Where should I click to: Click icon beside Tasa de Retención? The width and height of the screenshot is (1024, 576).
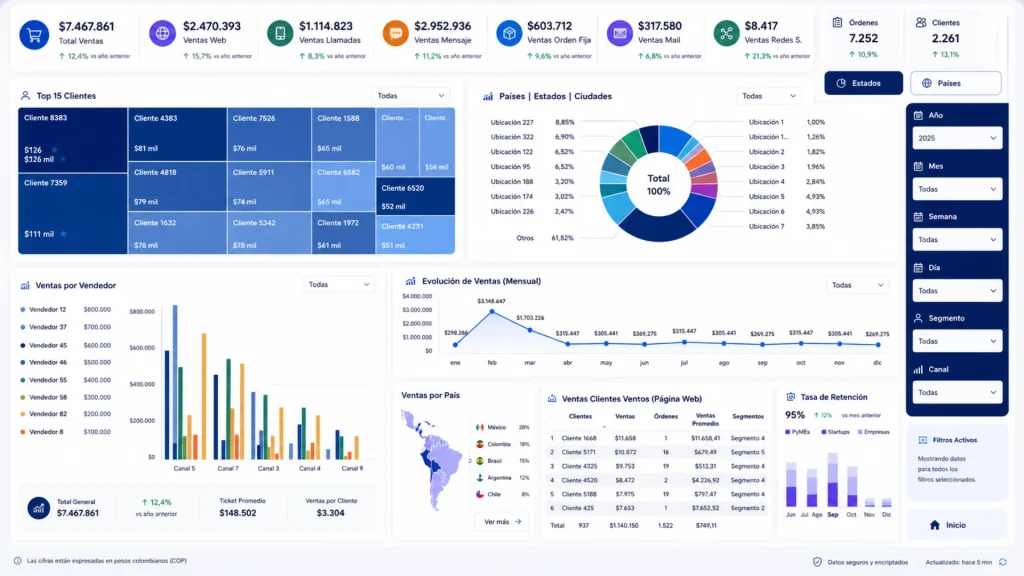point(791,396)
